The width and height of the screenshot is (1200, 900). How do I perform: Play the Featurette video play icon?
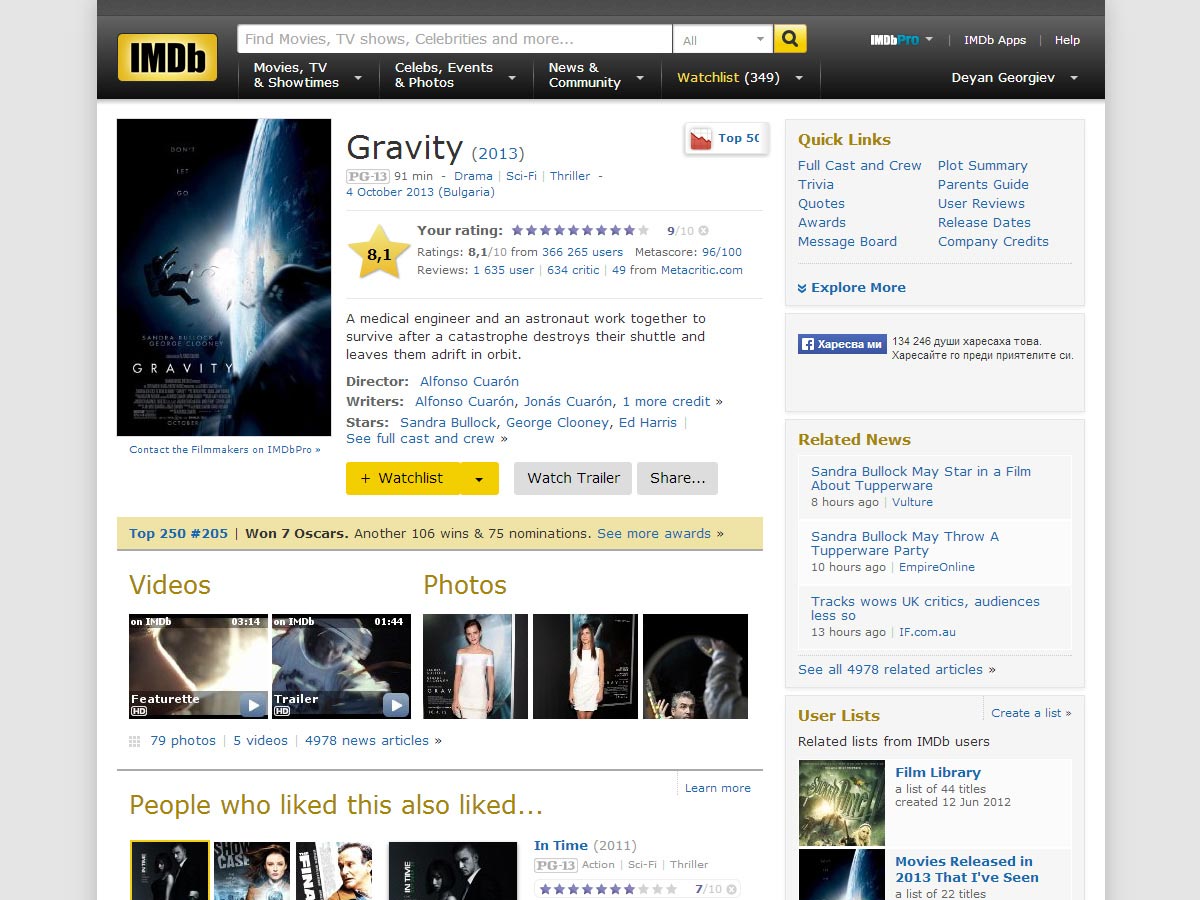point(253,705)
